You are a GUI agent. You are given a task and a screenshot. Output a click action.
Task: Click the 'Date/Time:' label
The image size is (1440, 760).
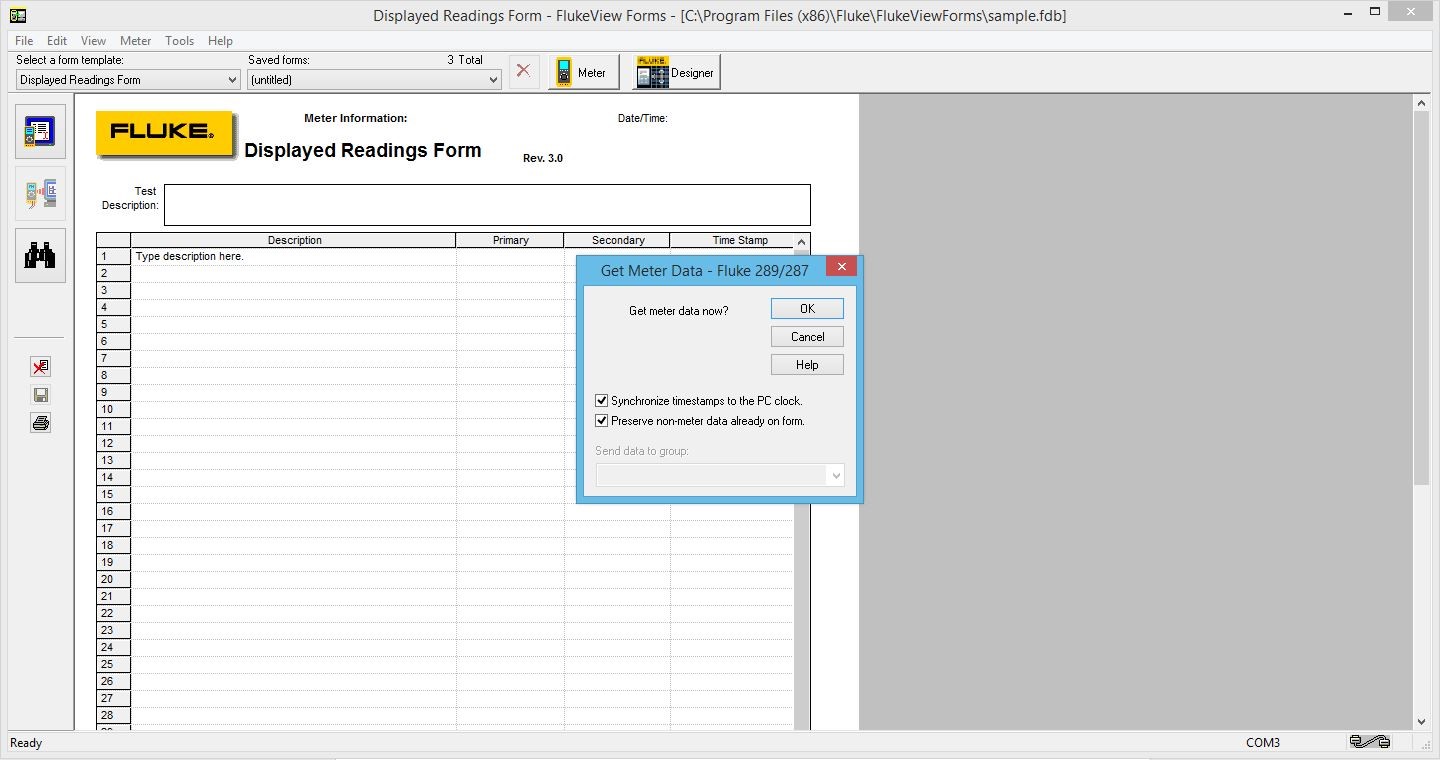(x=643, y=118)
